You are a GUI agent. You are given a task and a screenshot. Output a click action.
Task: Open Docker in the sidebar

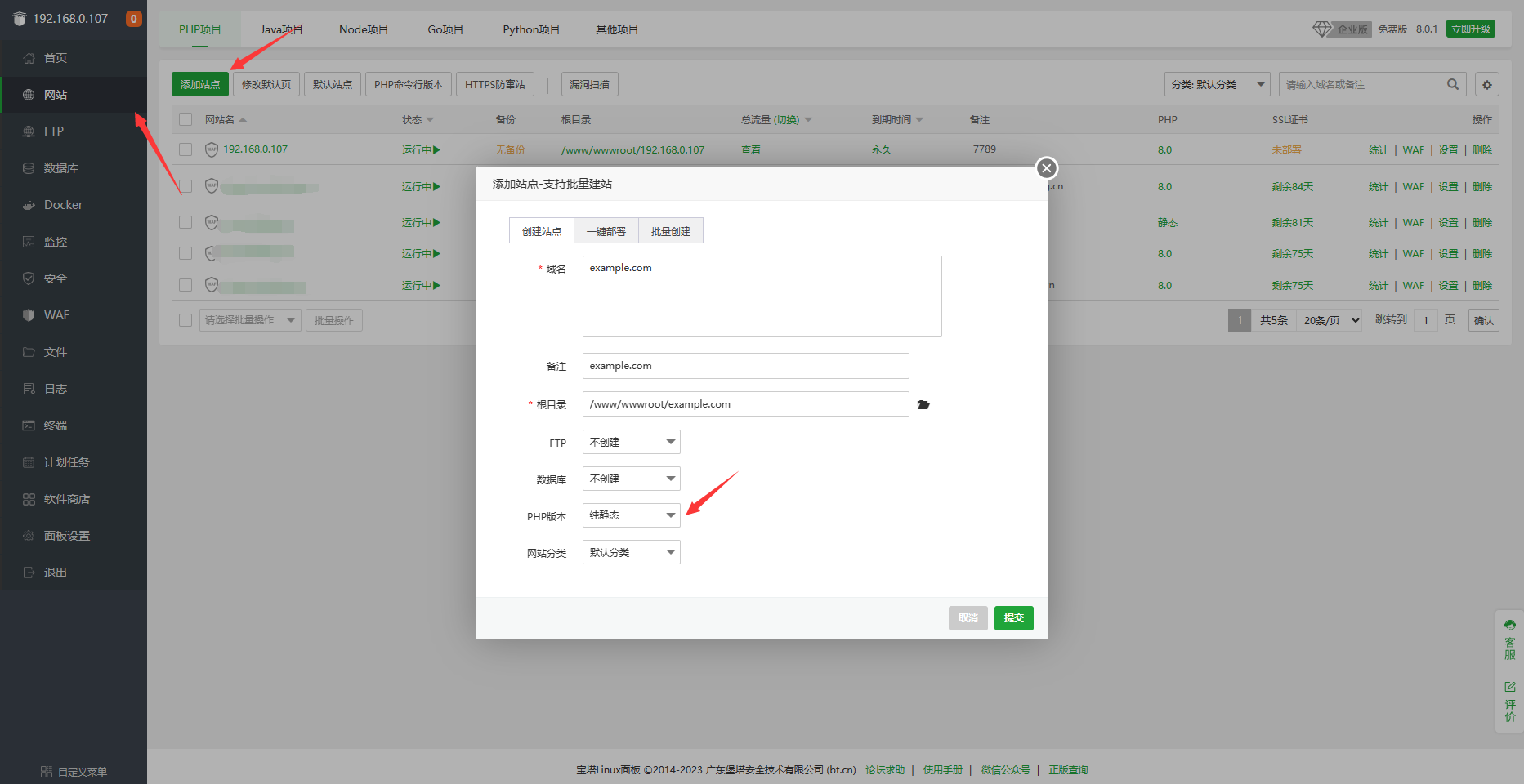point(63,205)
